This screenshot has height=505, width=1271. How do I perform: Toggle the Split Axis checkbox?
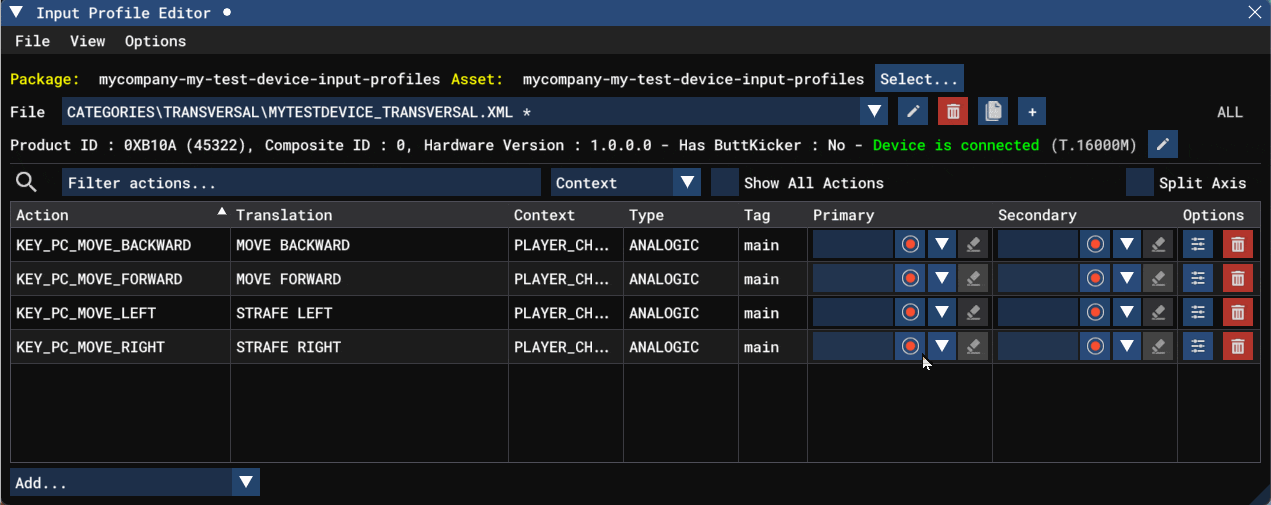(1139, 183)
